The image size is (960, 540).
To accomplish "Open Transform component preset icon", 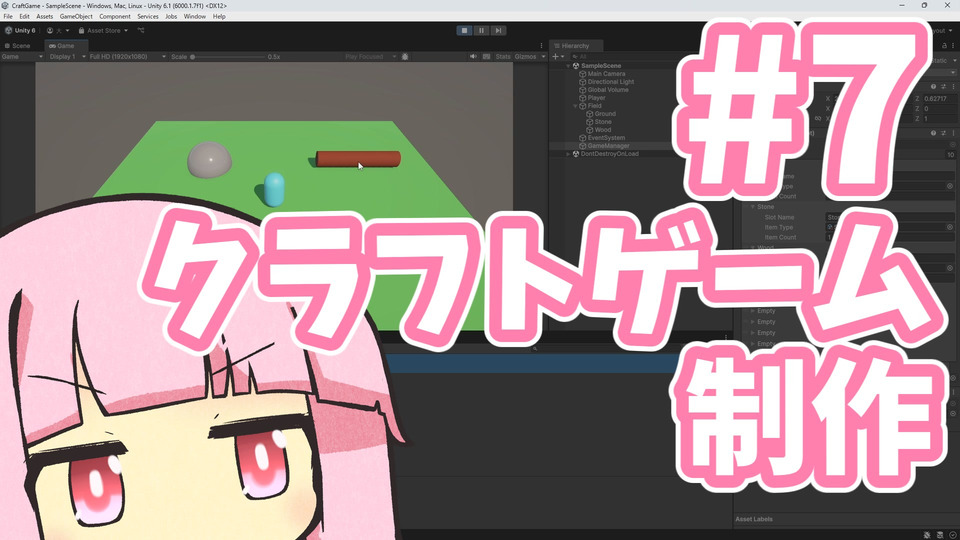I will 943,86.
